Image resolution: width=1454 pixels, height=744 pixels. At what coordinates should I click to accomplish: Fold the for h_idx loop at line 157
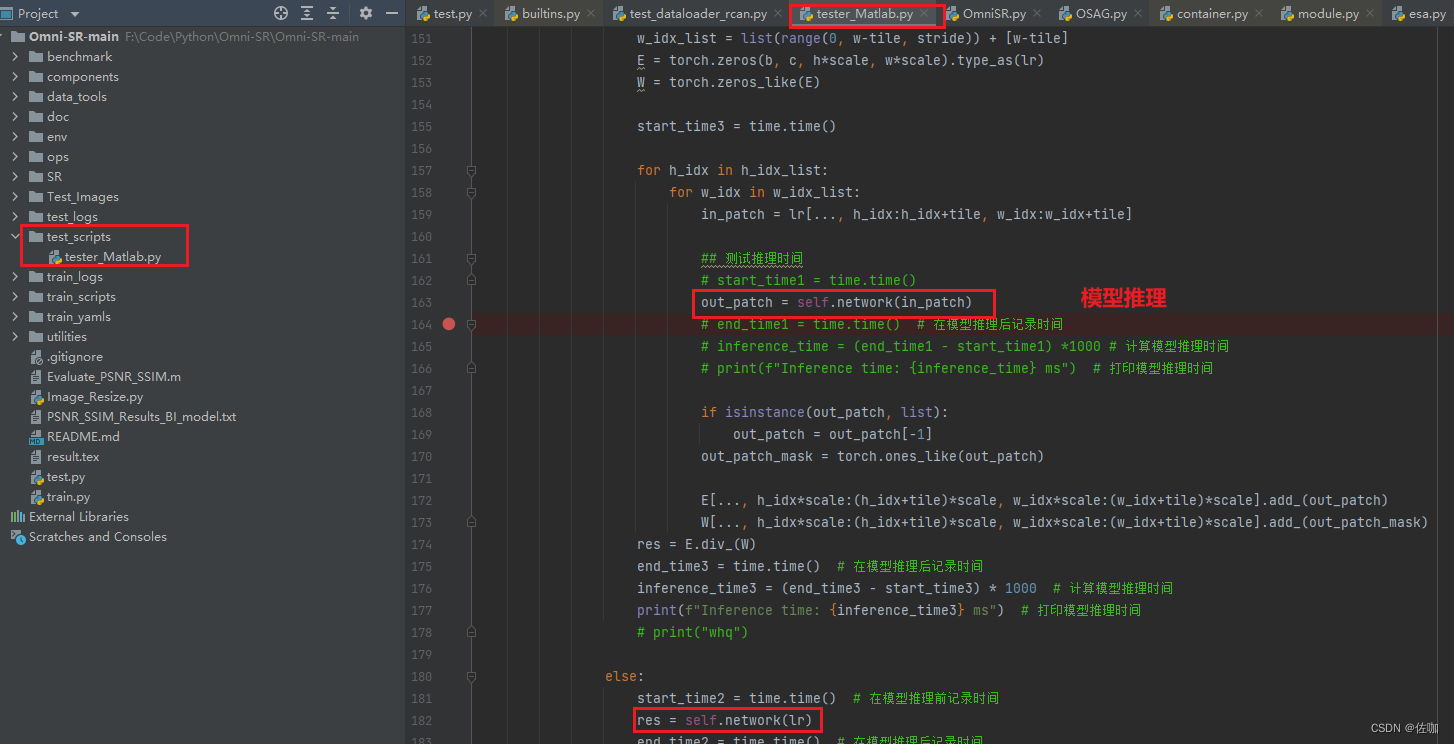pos(471,170)
